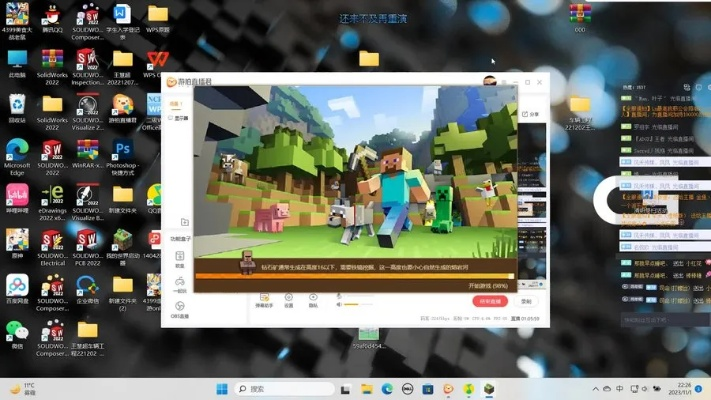The image size is (711, 400).
Task: Click the red start-streaming button
Action: point(489,301)
